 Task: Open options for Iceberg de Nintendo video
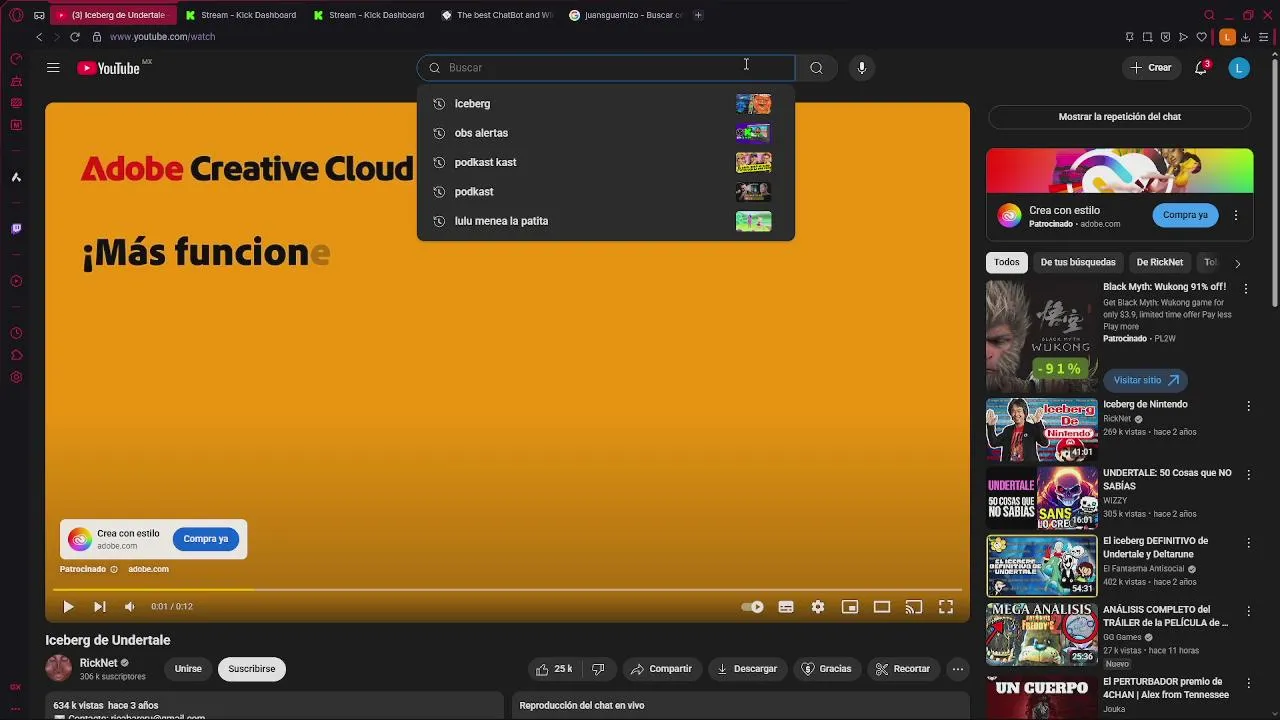coord(1248,406)
